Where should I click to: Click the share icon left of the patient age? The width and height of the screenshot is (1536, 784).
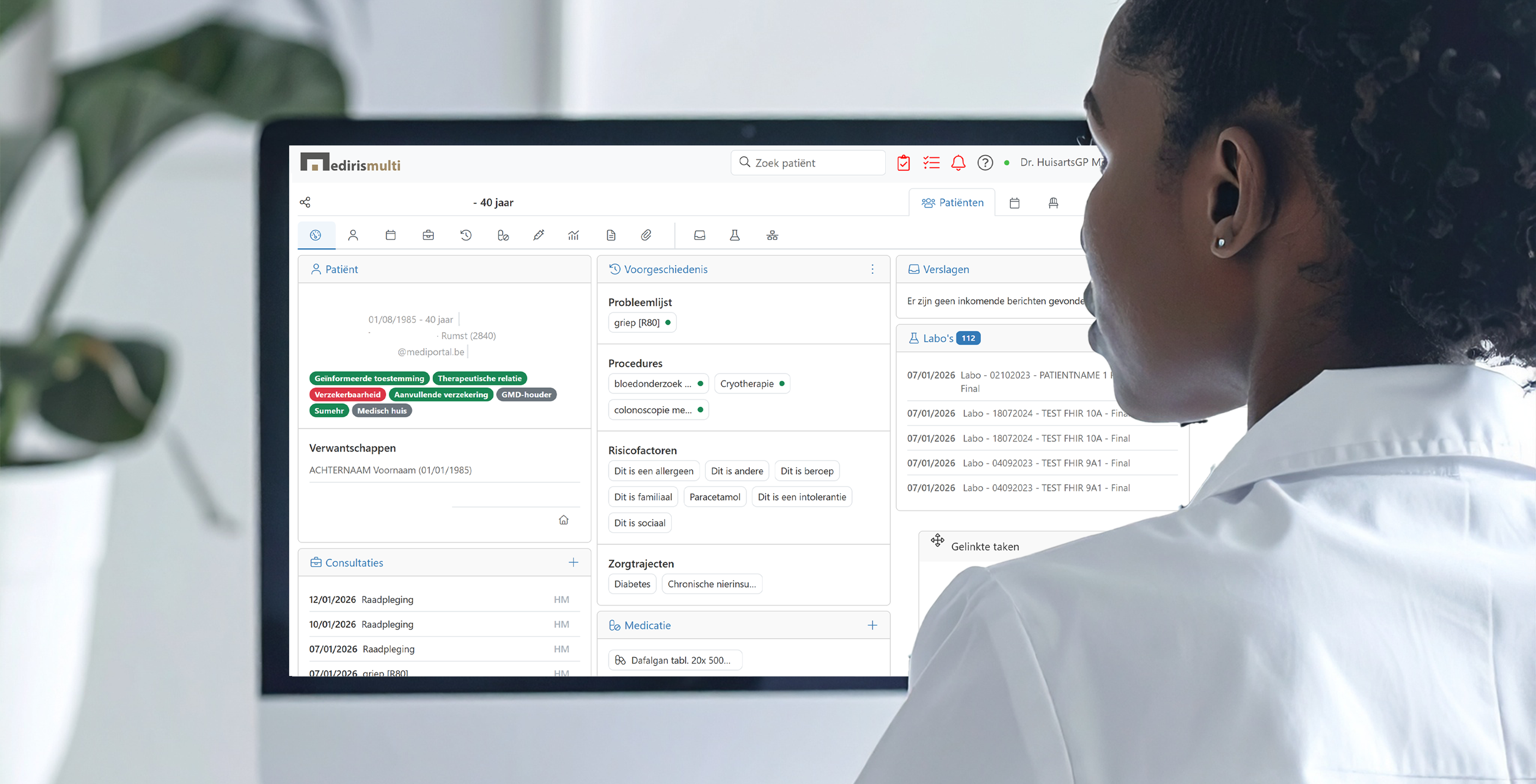click(305, 202)
